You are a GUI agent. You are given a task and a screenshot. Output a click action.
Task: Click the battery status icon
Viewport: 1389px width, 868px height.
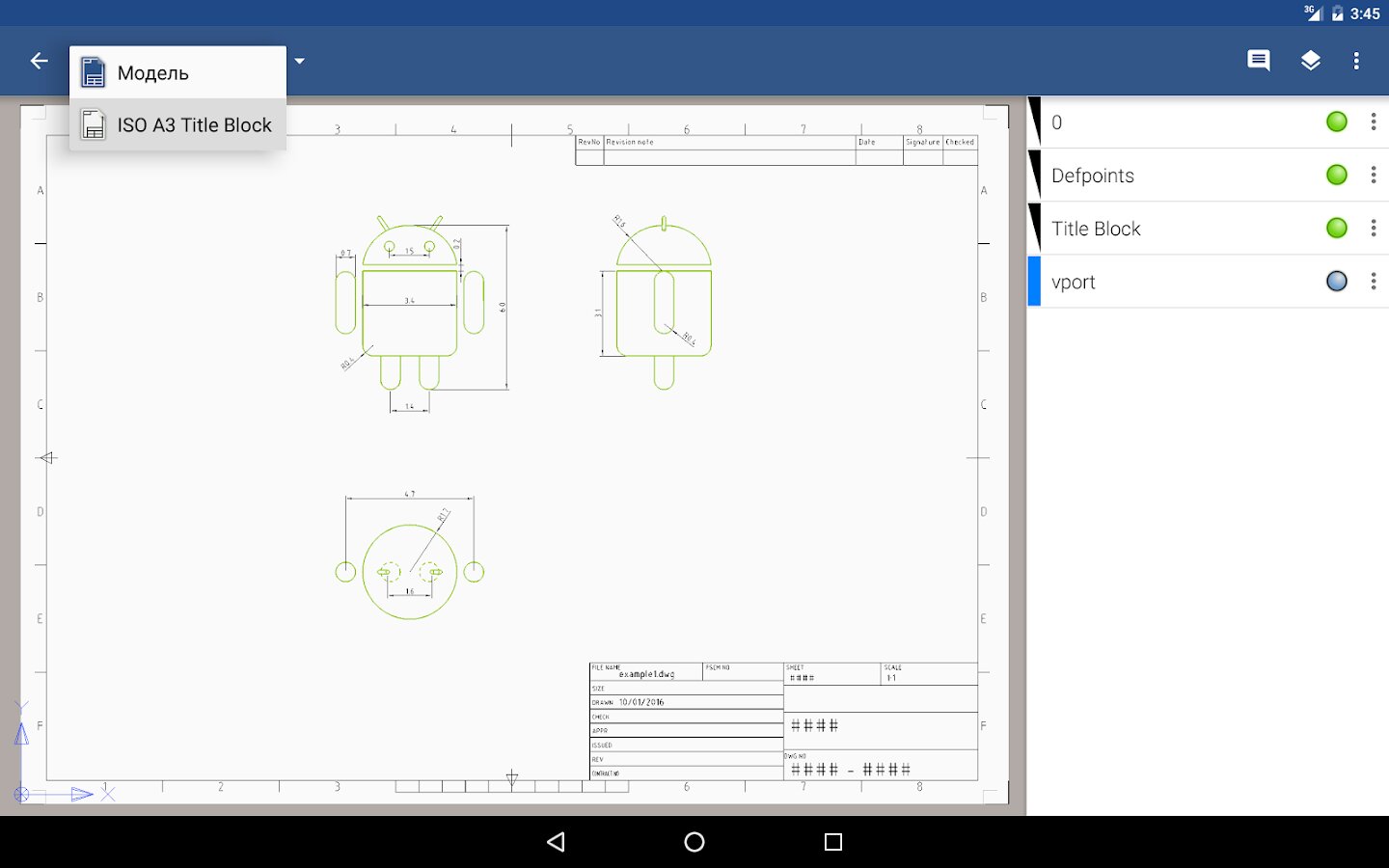point(1337,14)
